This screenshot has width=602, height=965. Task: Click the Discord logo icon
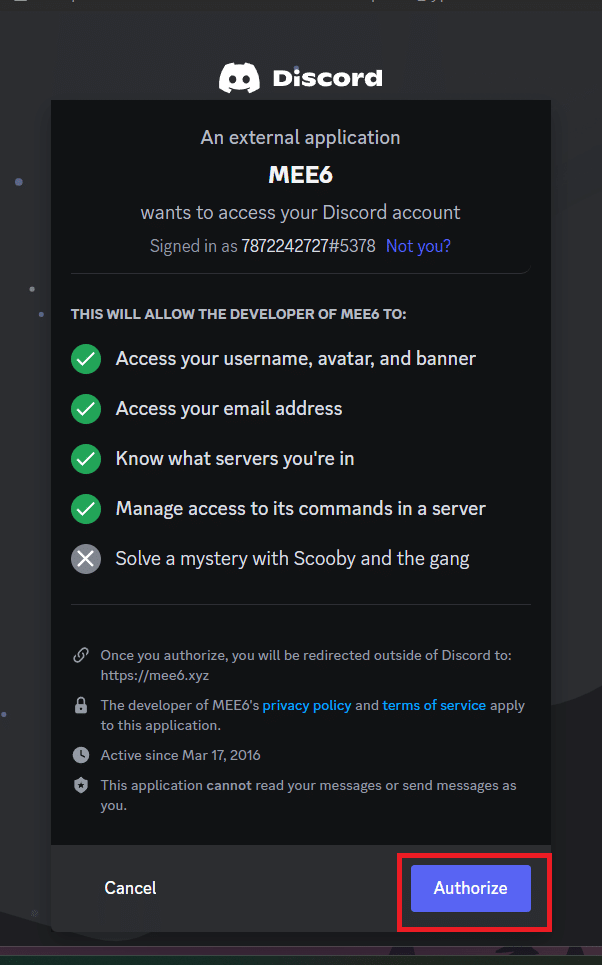239,78
